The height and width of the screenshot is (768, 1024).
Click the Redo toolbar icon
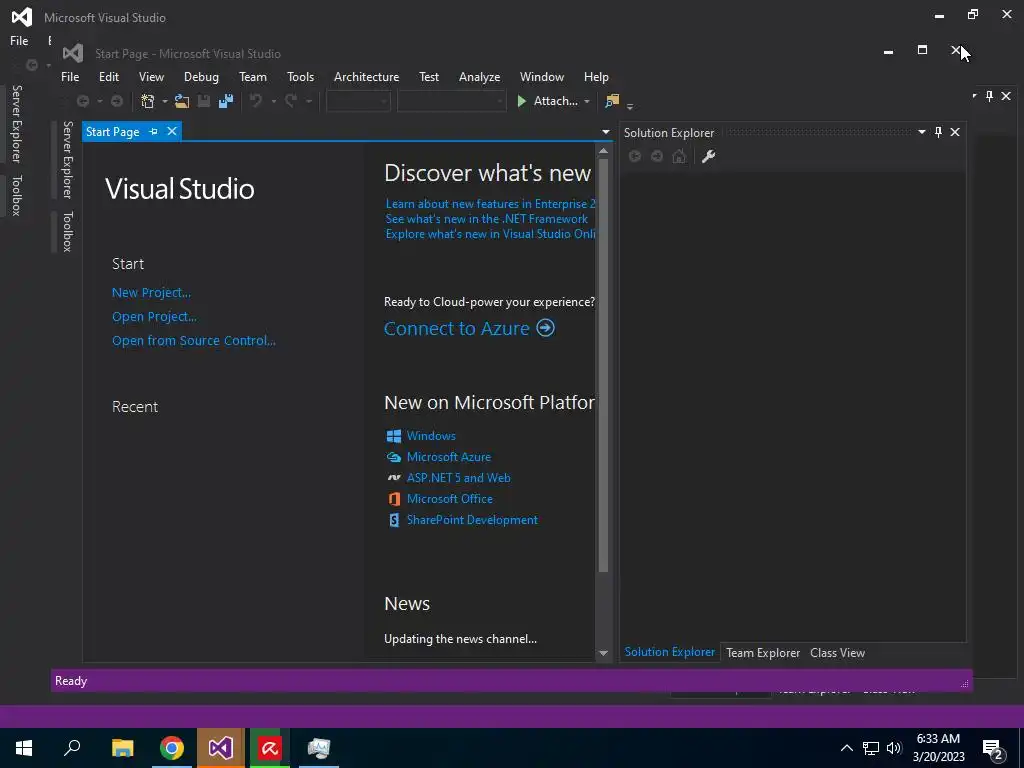pos(291,101)
